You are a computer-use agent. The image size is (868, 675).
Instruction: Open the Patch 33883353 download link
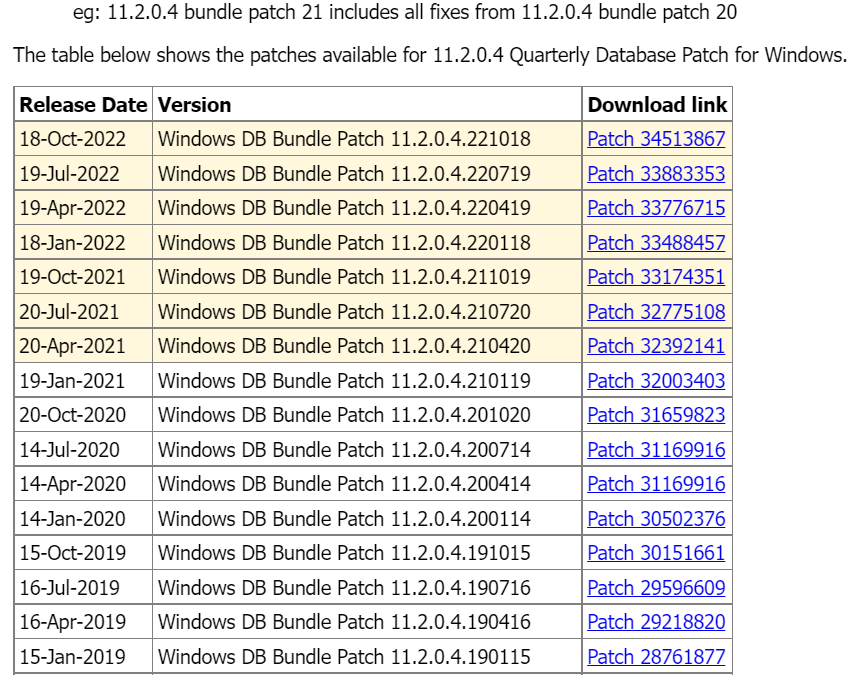[656, 174]
